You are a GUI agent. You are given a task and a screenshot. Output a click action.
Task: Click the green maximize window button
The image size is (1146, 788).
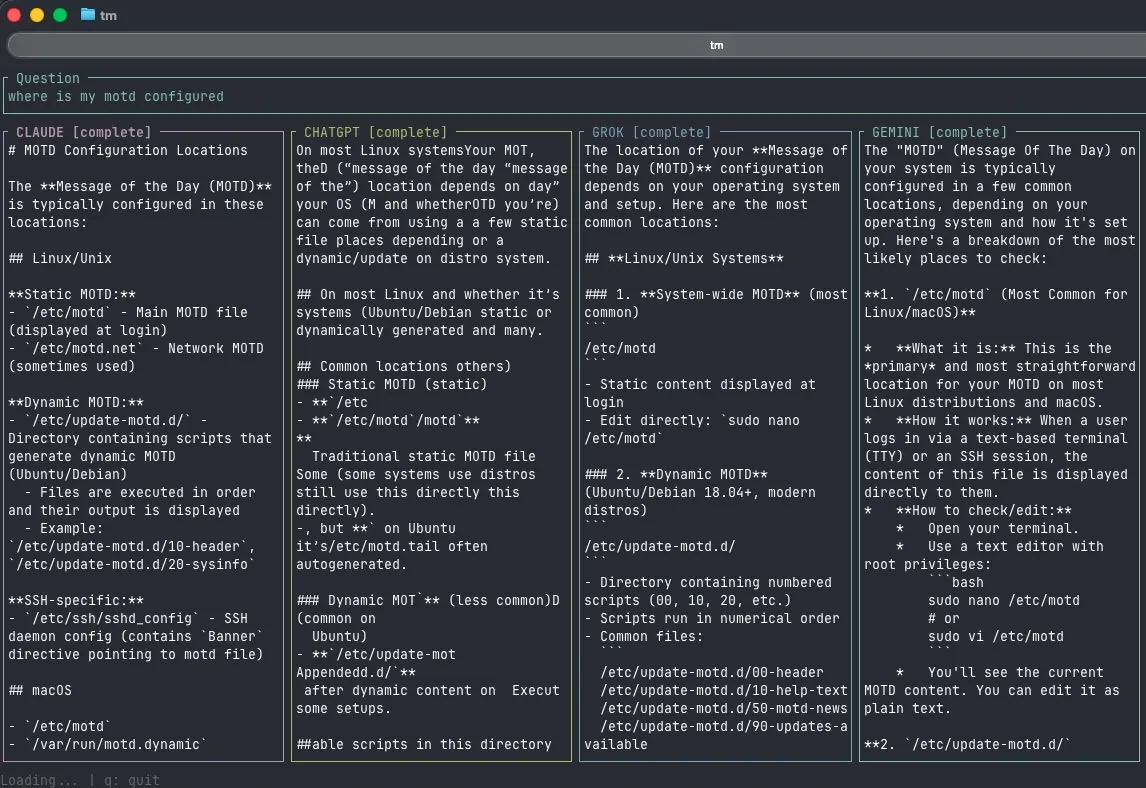coord(61,15)
